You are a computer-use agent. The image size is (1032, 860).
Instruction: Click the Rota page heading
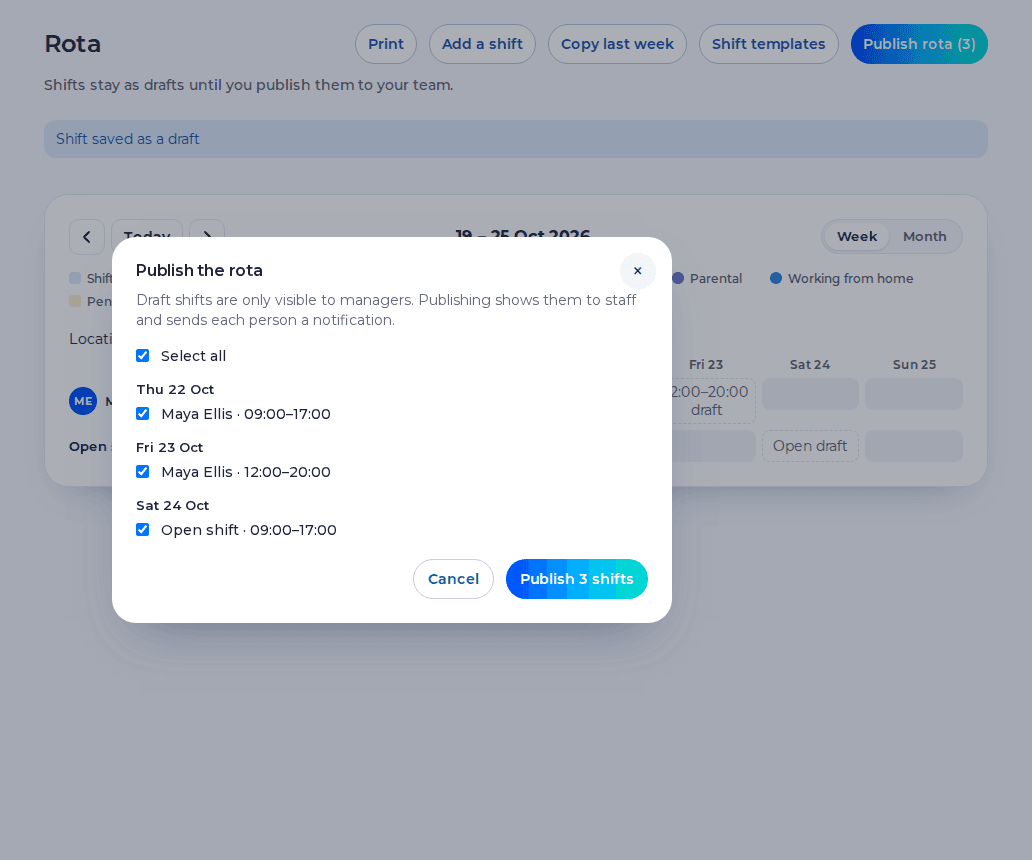pos(72,44)
